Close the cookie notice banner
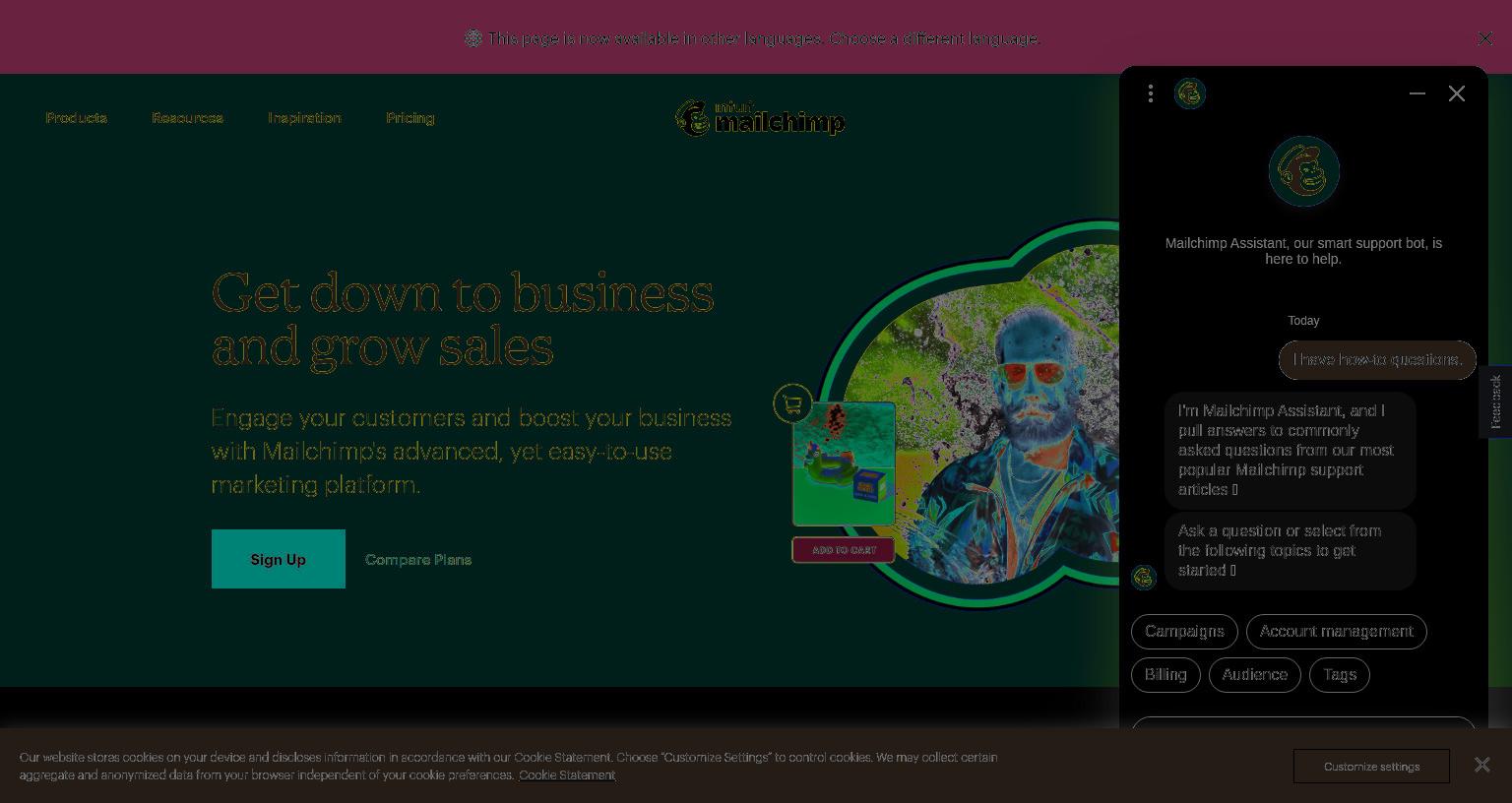The width and height of the screenshot is (1512, 803). click(x=1482, y=765)
